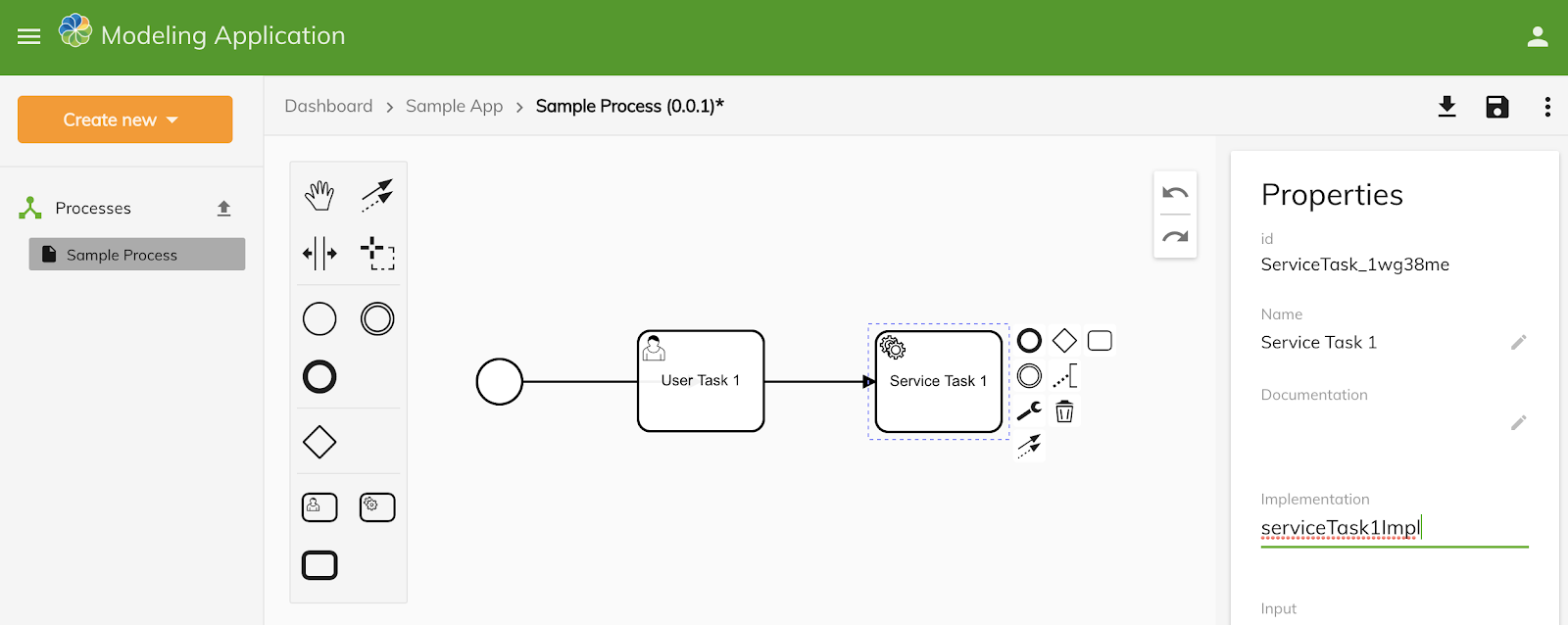This screenshot has width=1568, height=625.
Task: Go to Sample App breadcrumb
Action: tap(454, 106)
